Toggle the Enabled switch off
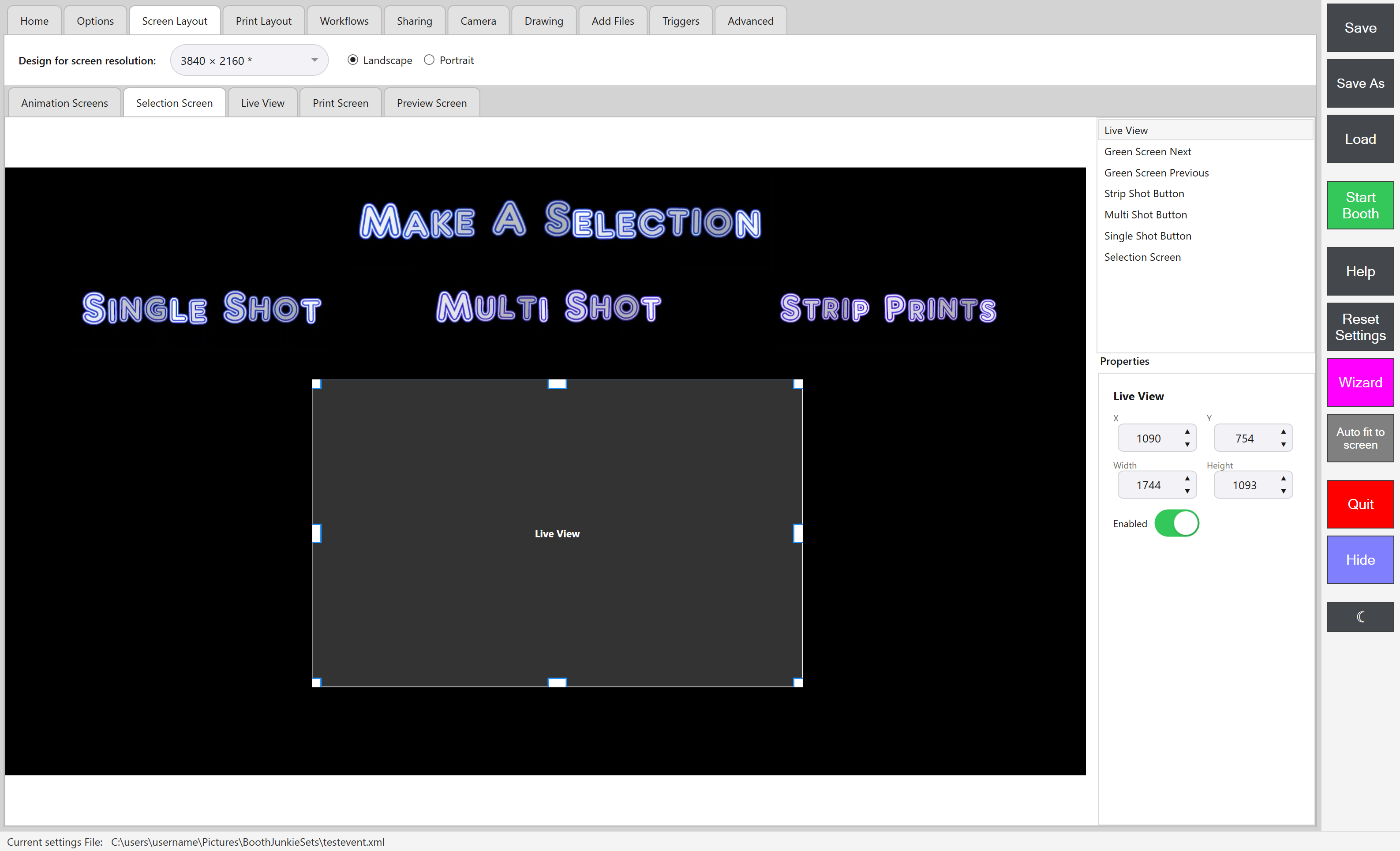1400x851 pixels. point(1176,523)
